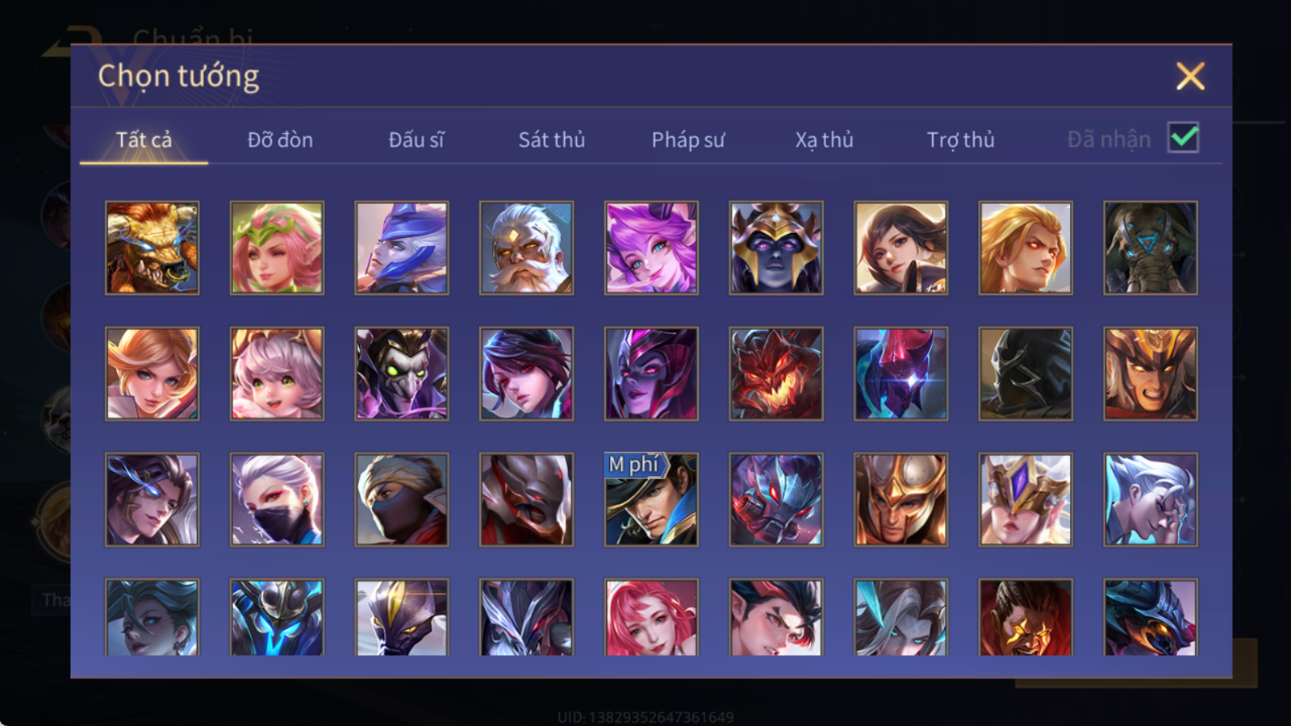Select the Tất cả tab
This screenshot has width=1291, height=726.
click(144, 140)
